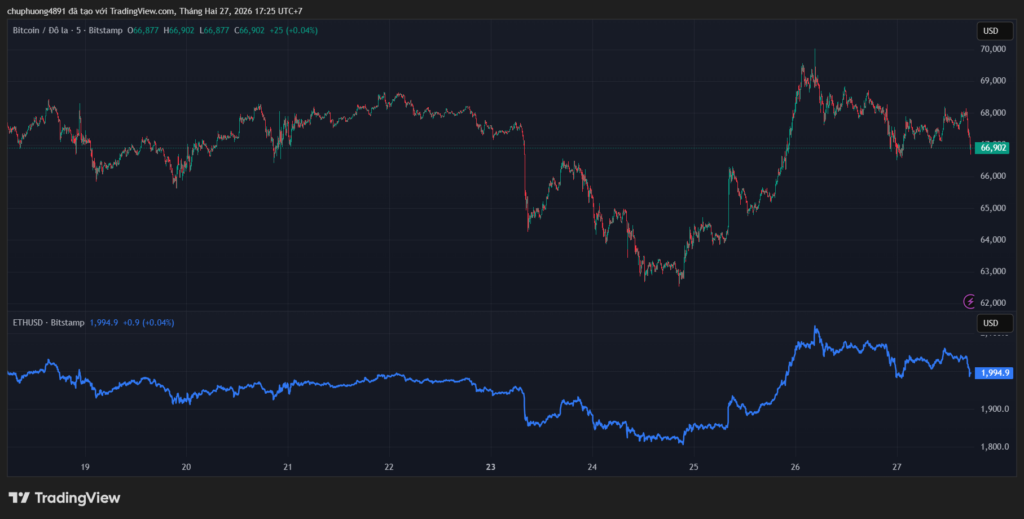
Task: Click the 65,000 level on price scale
Action: pyautogui.click(x=991, y=208)
